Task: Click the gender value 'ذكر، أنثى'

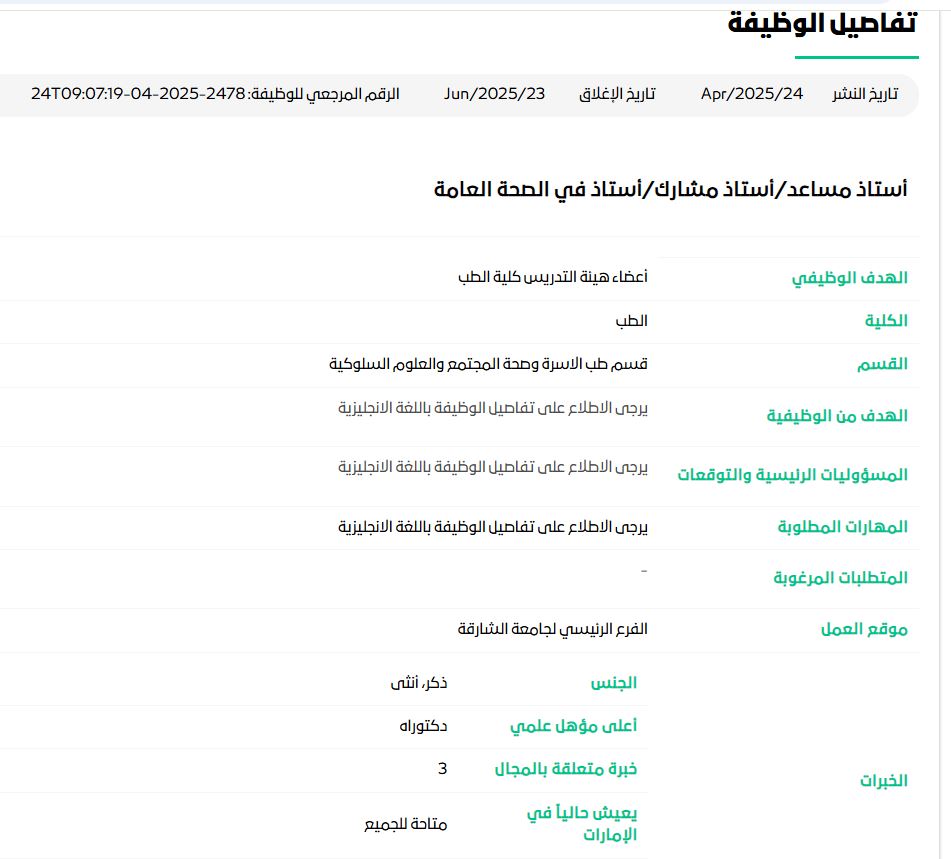Action: [419, 683]
